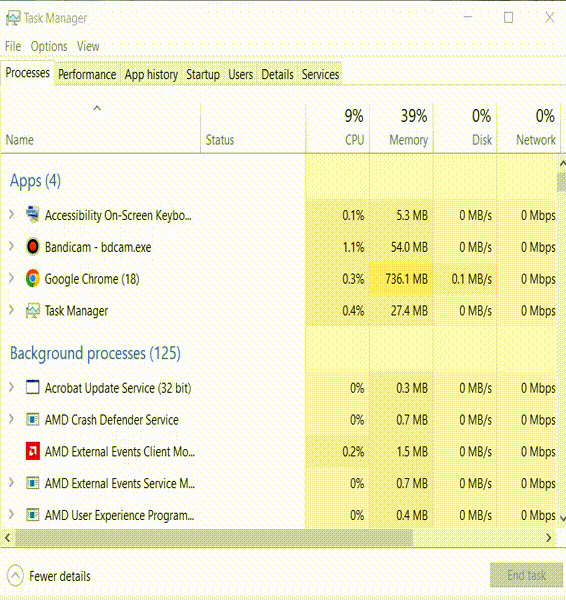Click the red AMD External Events Client icon

tap(33, 451)
